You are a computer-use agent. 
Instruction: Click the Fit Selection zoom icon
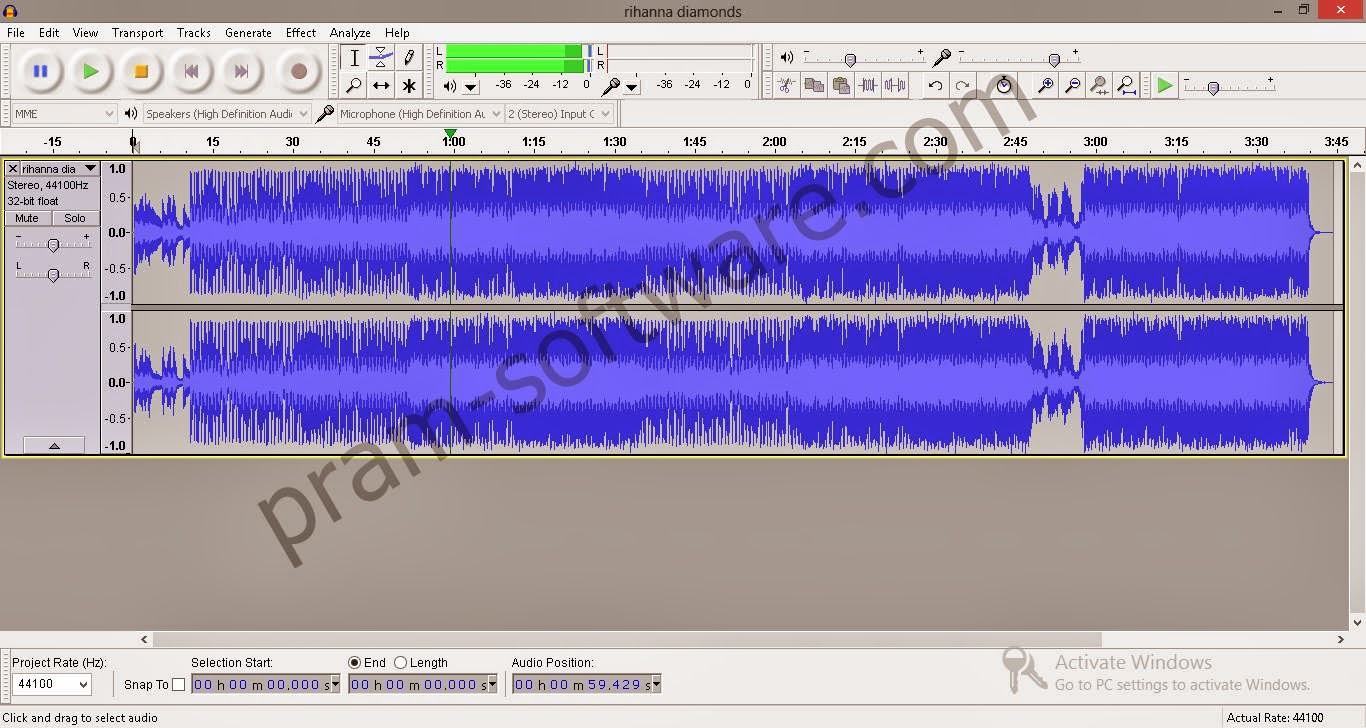click(x=1099, y=86)
